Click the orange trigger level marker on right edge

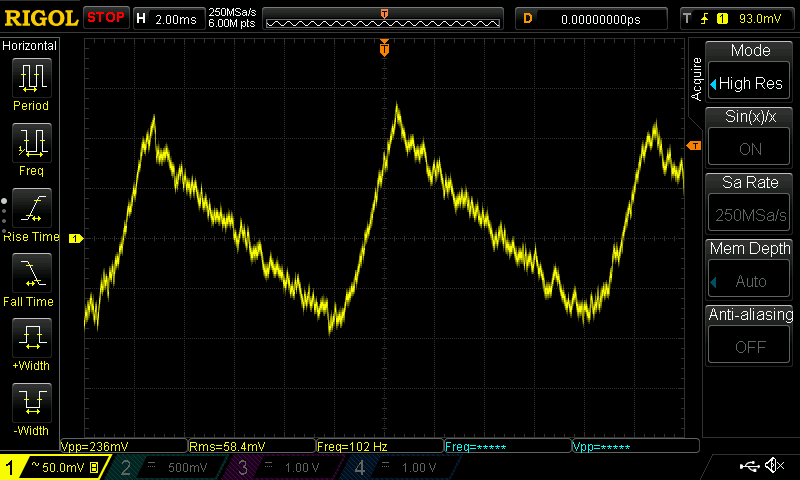(x=694, y=146)
